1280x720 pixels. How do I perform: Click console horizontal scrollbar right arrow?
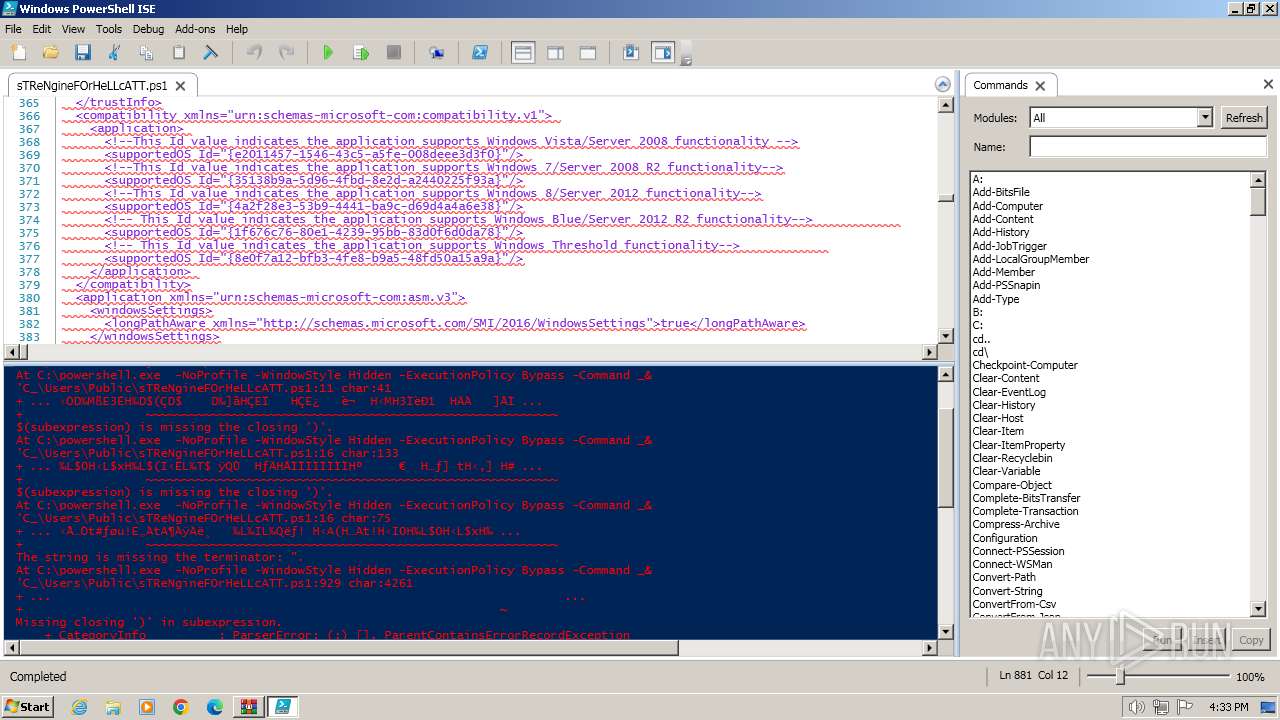tap(930, 648)
